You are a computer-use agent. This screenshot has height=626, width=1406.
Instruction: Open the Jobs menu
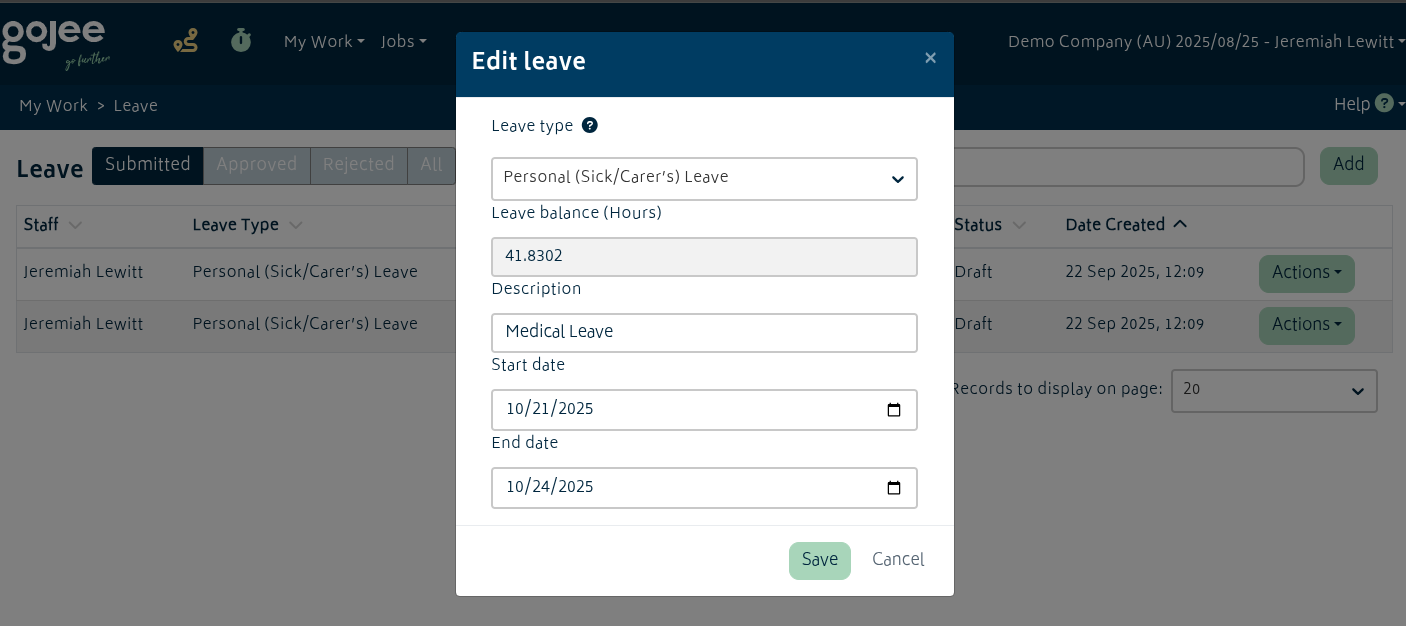403,42
